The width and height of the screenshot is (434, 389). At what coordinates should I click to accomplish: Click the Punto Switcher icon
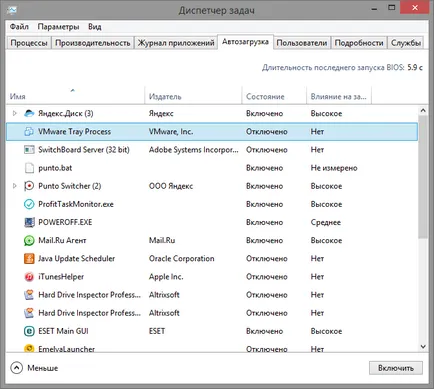[x=29, y=186]
